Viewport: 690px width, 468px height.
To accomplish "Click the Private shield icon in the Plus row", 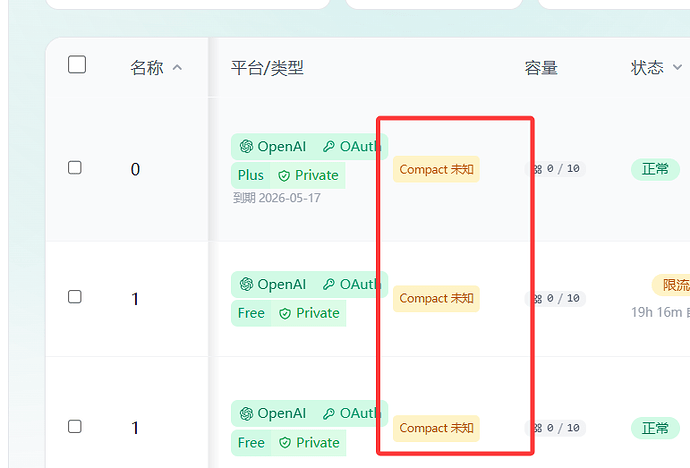I will (284, 176).
